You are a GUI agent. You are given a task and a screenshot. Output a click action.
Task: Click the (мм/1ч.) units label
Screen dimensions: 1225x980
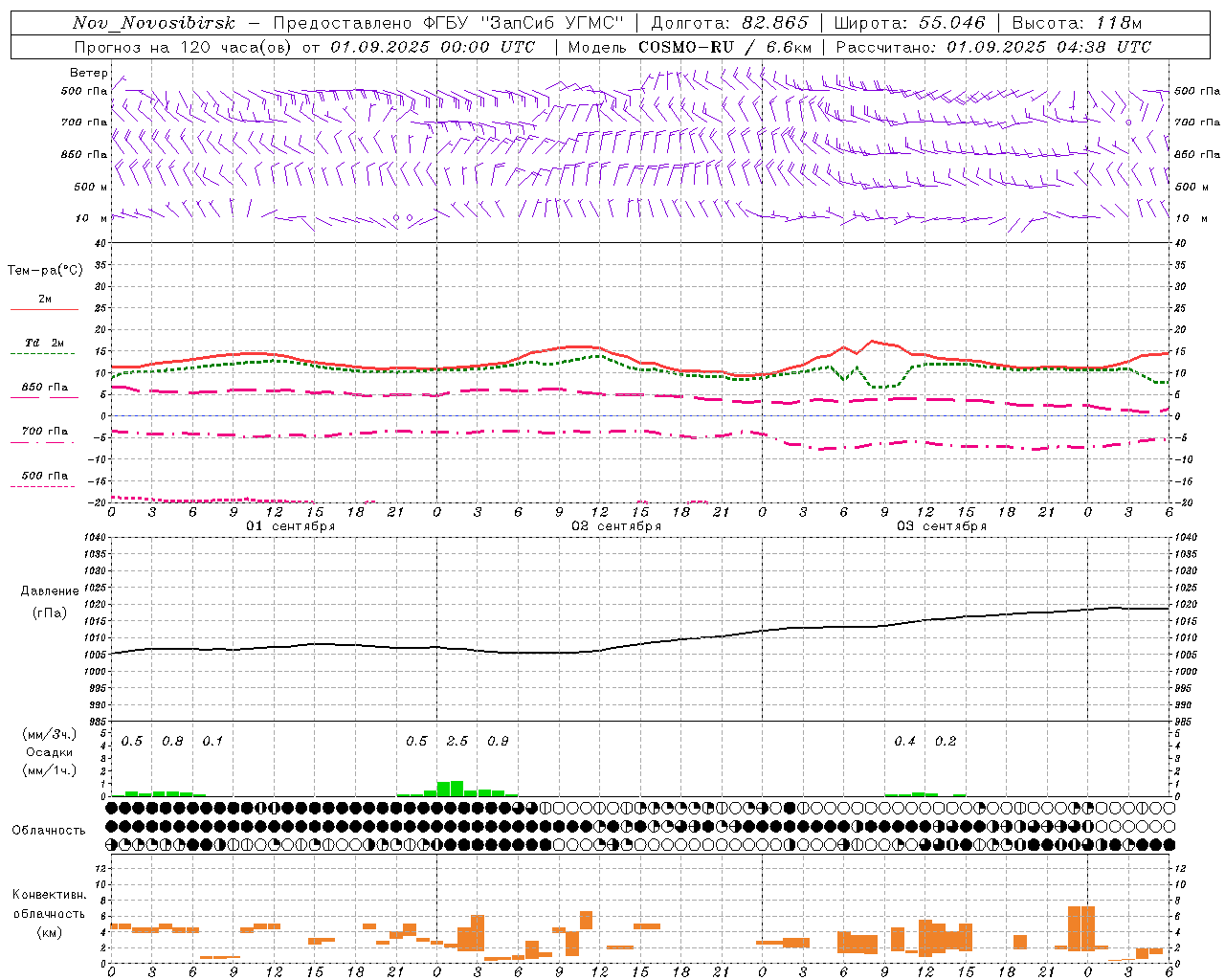(x=50, y=770)
